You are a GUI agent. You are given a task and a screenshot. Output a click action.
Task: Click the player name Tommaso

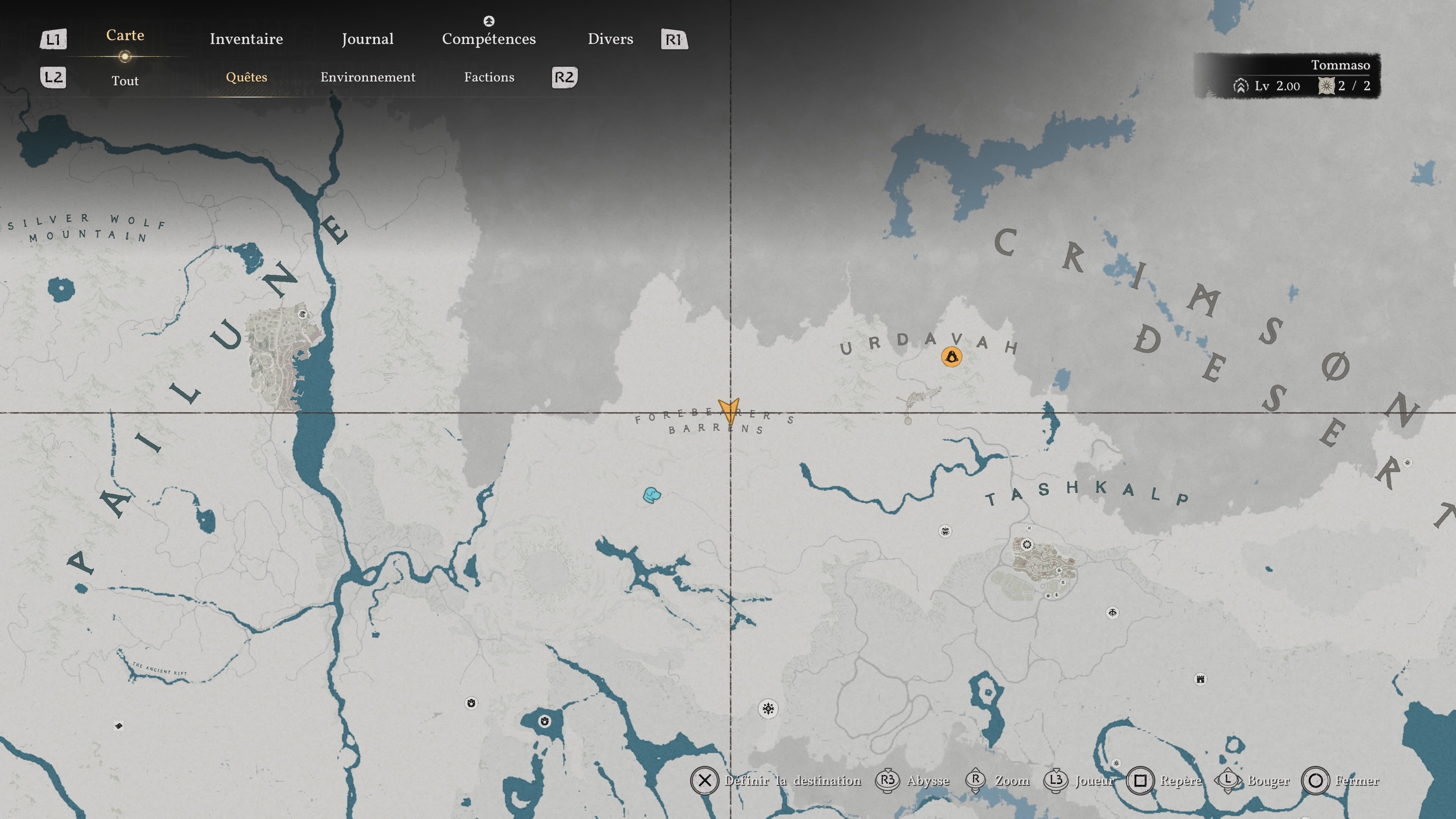coord(1340,65)
